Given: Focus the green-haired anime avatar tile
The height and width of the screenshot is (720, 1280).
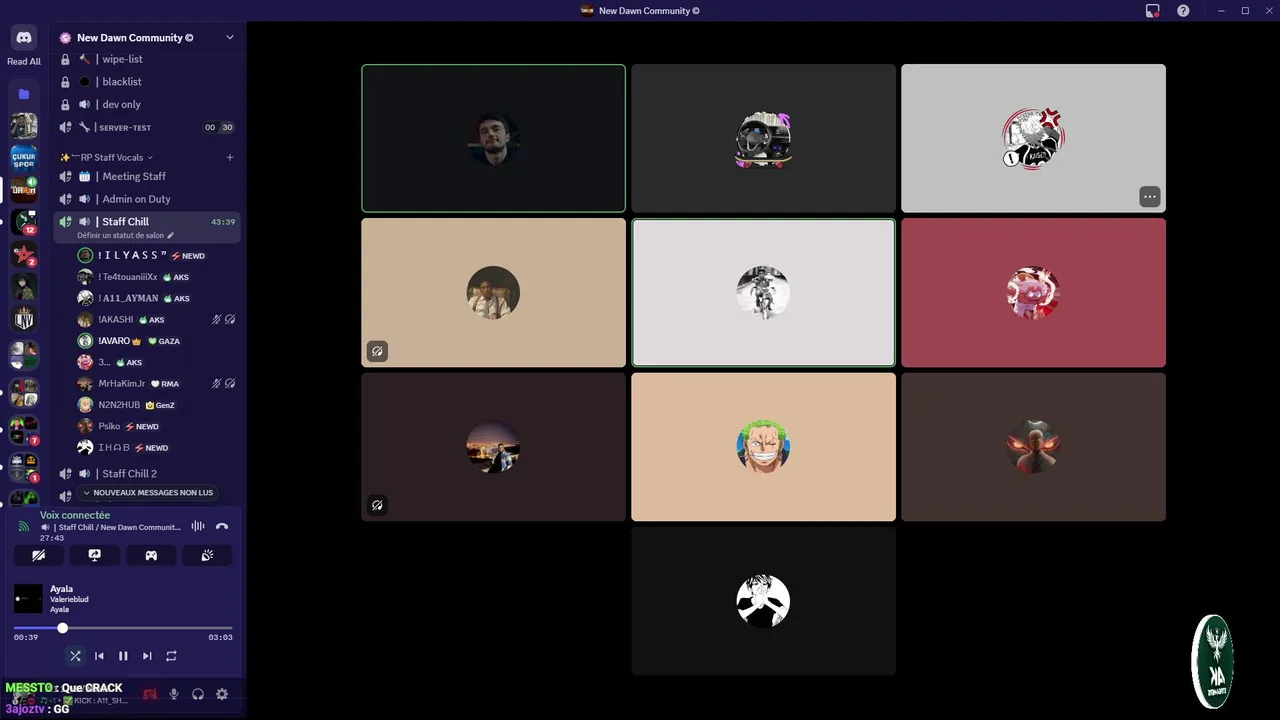Looking at the screenshot, I should coord(763,447).
